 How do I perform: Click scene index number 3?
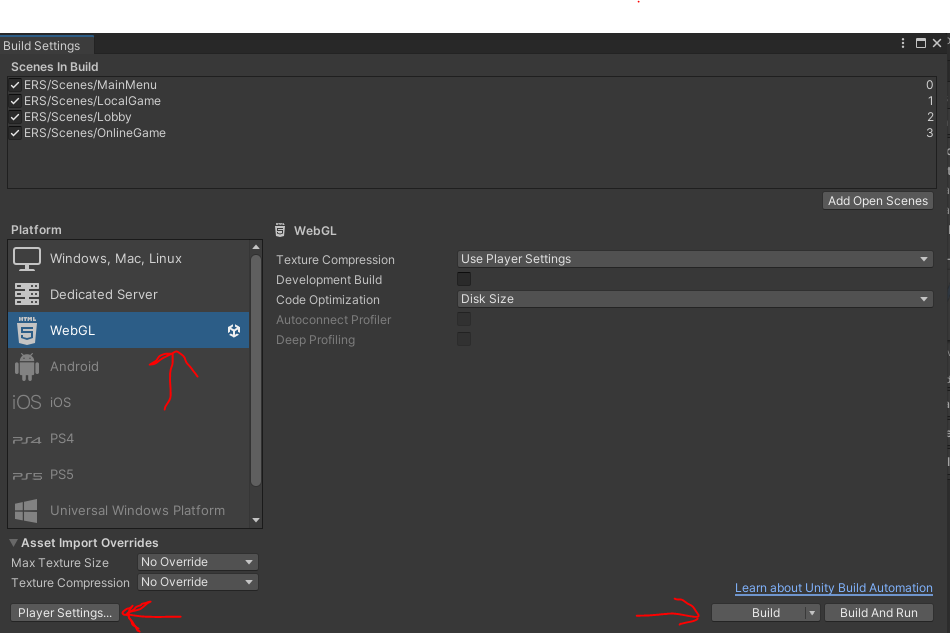coord(929,133)
